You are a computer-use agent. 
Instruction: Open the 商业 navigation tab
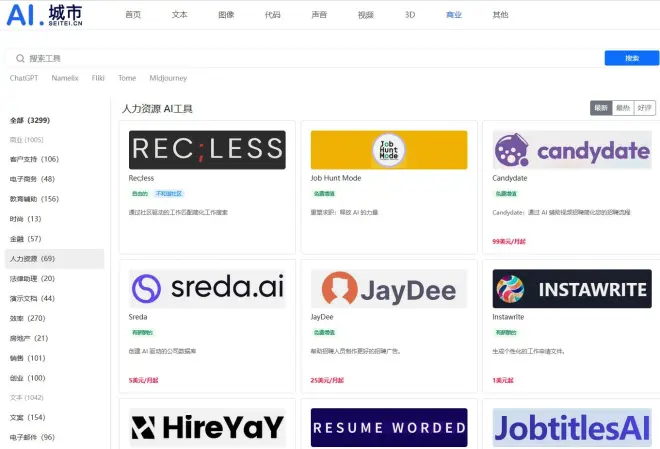[455, 15]
